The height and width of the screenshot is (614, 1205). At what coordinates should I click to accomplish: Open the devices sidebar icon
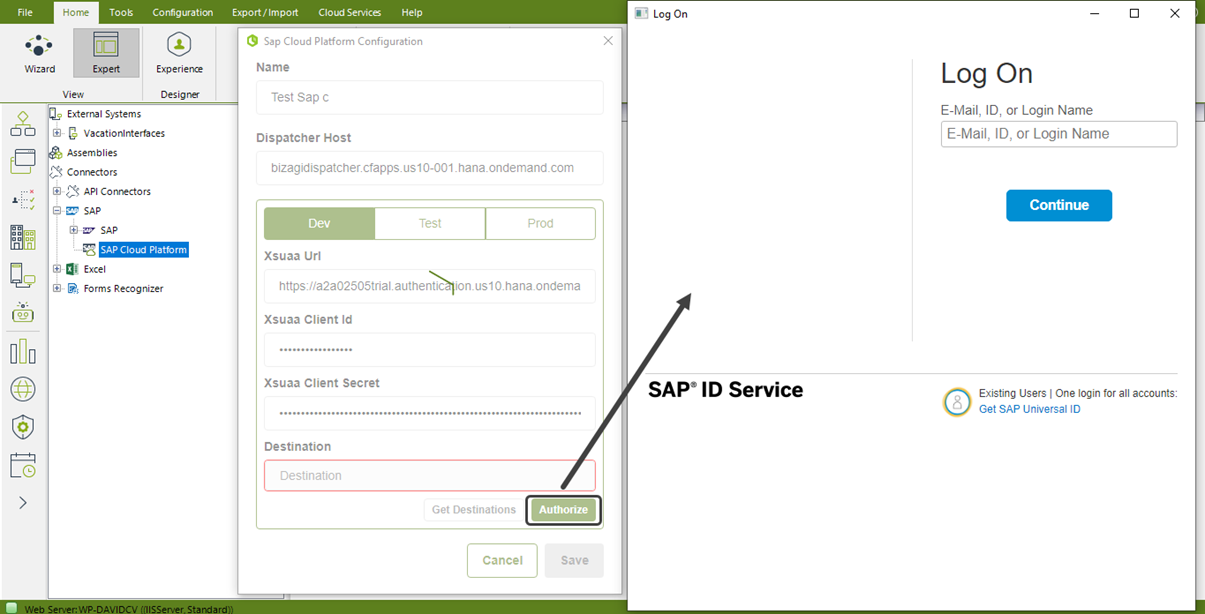click(23, 275)
